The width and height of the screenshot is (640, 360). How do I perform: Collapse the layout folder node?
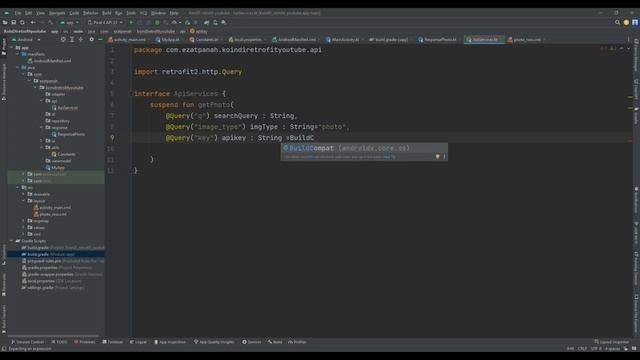[x=24, y=201]
